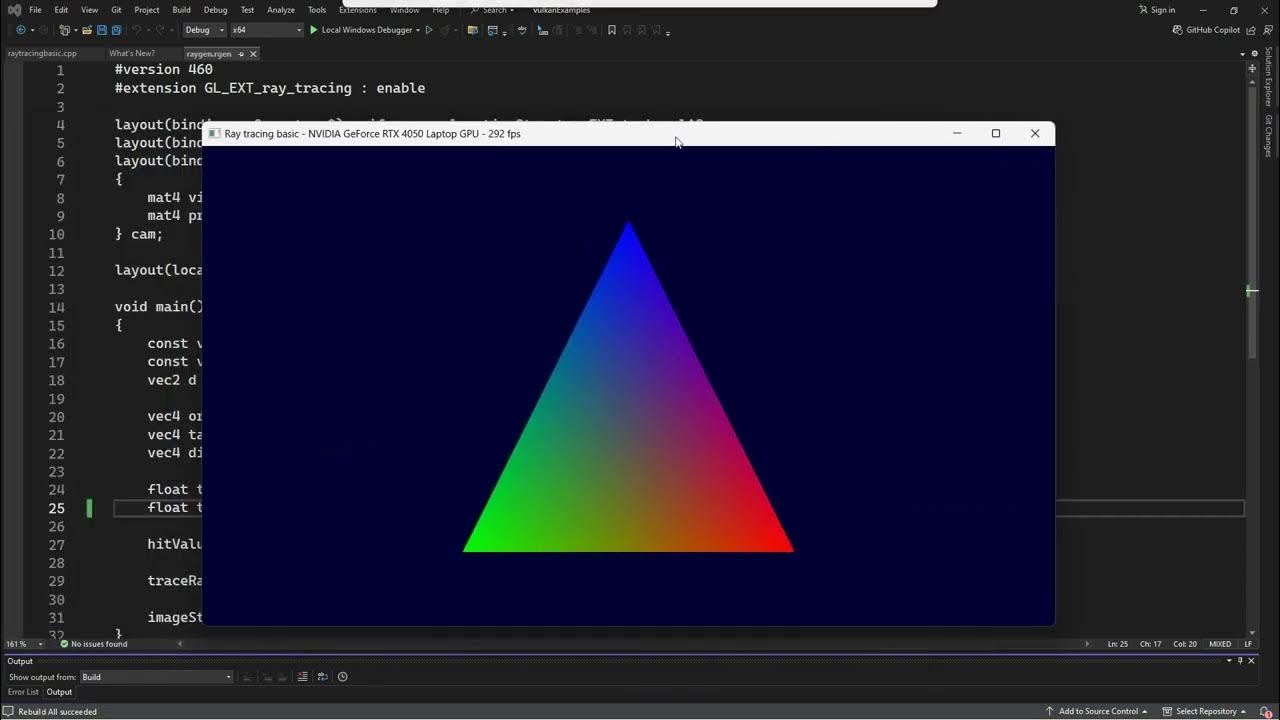Image resolution: width=1280 pixels, height=720 pixels.
Task: Start debugging with Local Windows Debugger
Action: (x=365, y=30)
